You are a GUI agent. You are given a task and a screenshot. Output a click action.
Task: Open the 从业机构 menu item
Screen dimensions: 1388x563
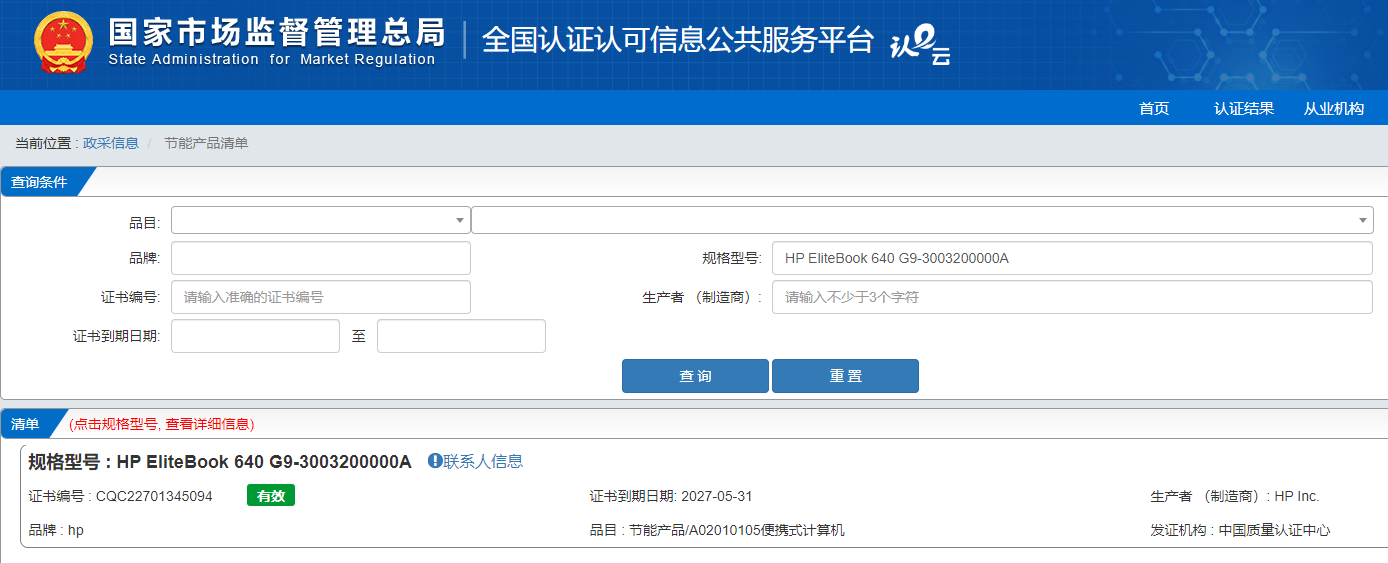[1334, 108]
